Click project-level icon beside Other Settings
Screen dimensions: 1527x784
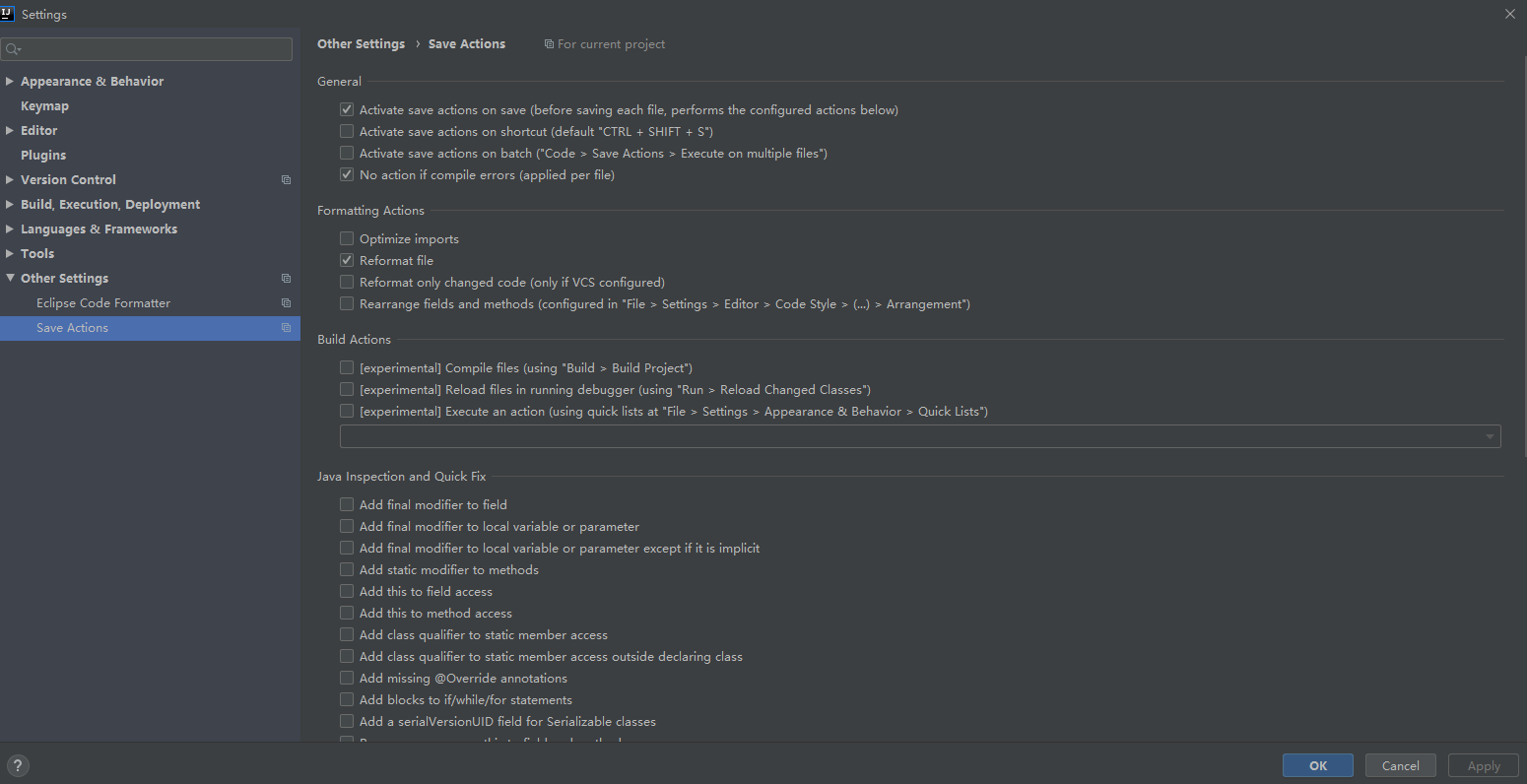286,279
